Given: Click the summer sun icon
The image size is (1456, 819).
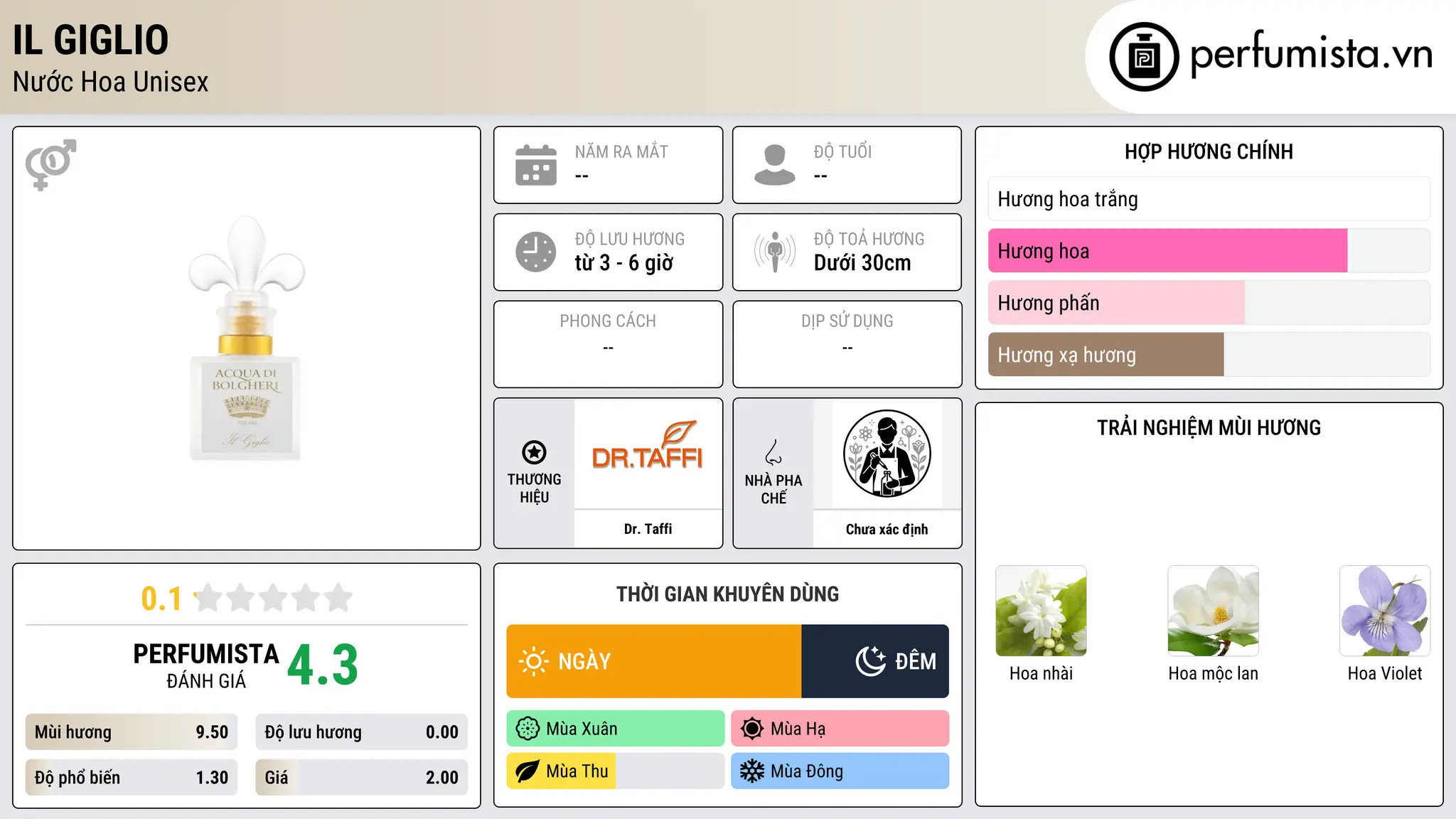Looking at the screenshot, I should 752,729.
